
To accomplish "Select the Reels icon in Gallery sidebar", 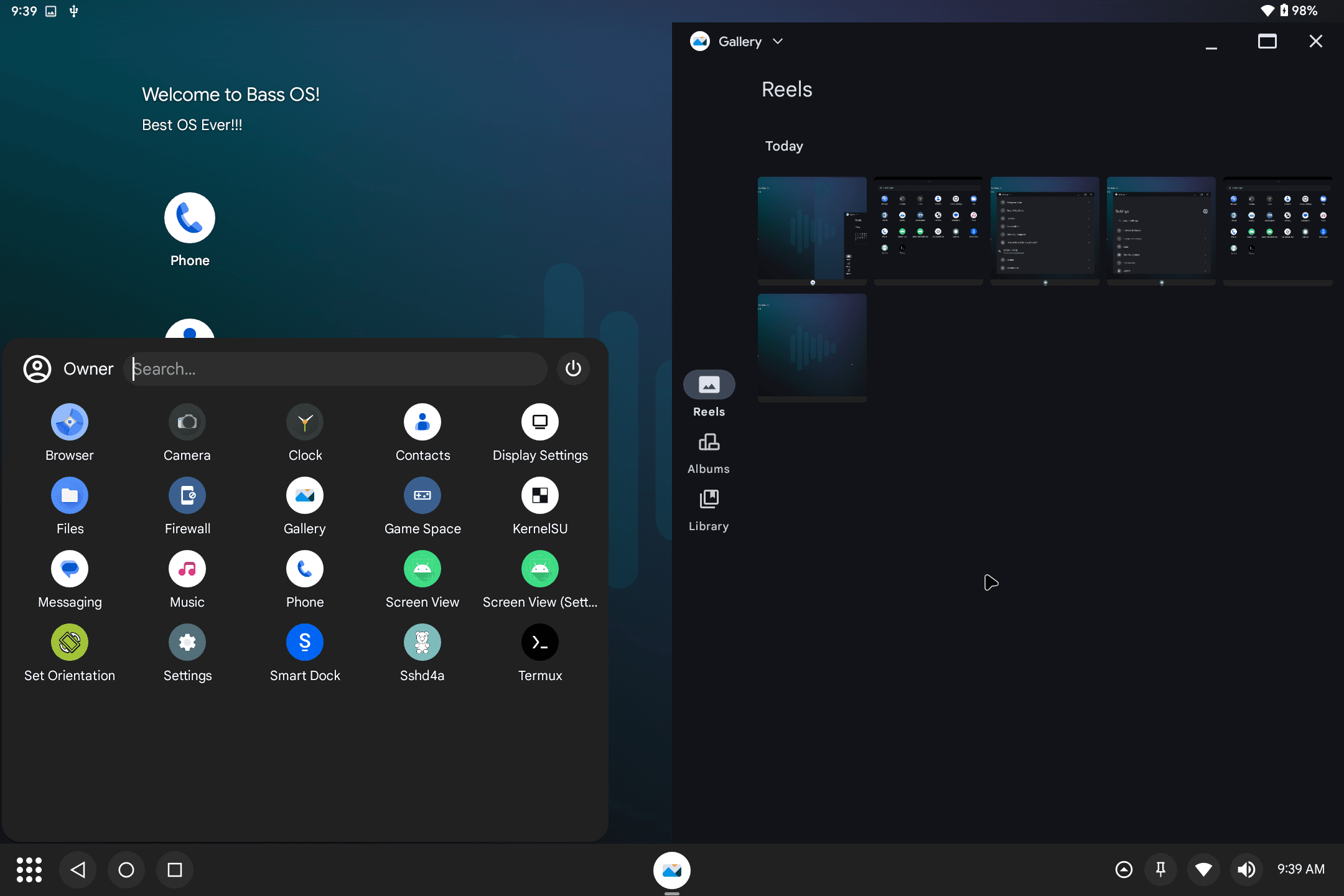I will [709, 385].
